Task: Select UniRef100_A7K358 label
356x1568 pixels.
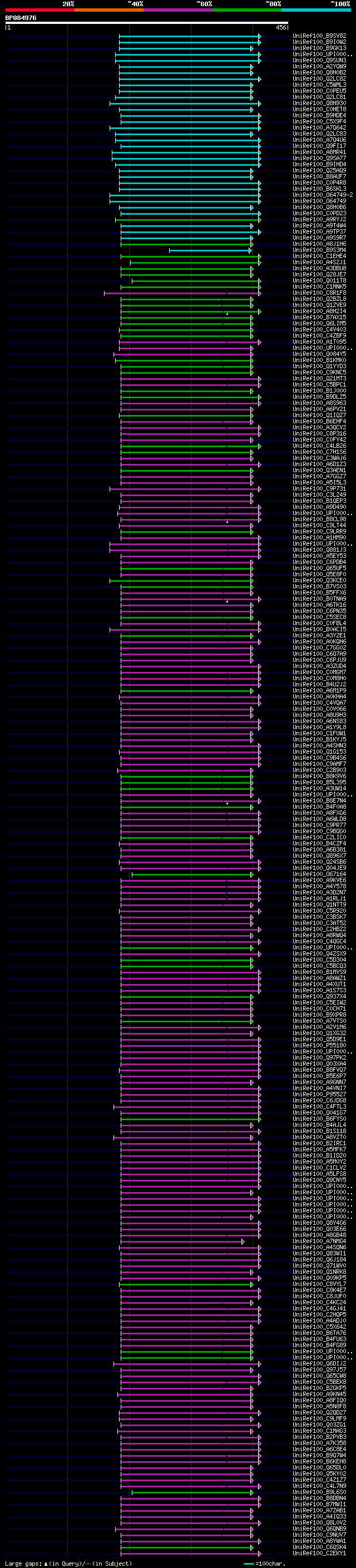Action: point(319,1443)
